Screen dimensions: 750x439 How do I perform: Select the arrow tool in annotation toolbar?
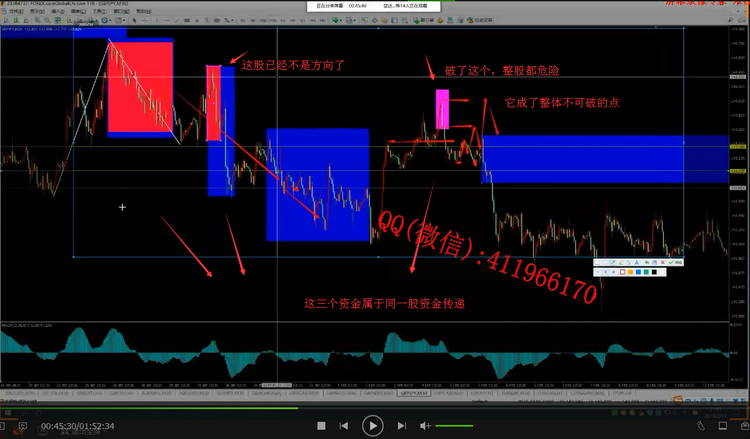[x=613, y=262]
